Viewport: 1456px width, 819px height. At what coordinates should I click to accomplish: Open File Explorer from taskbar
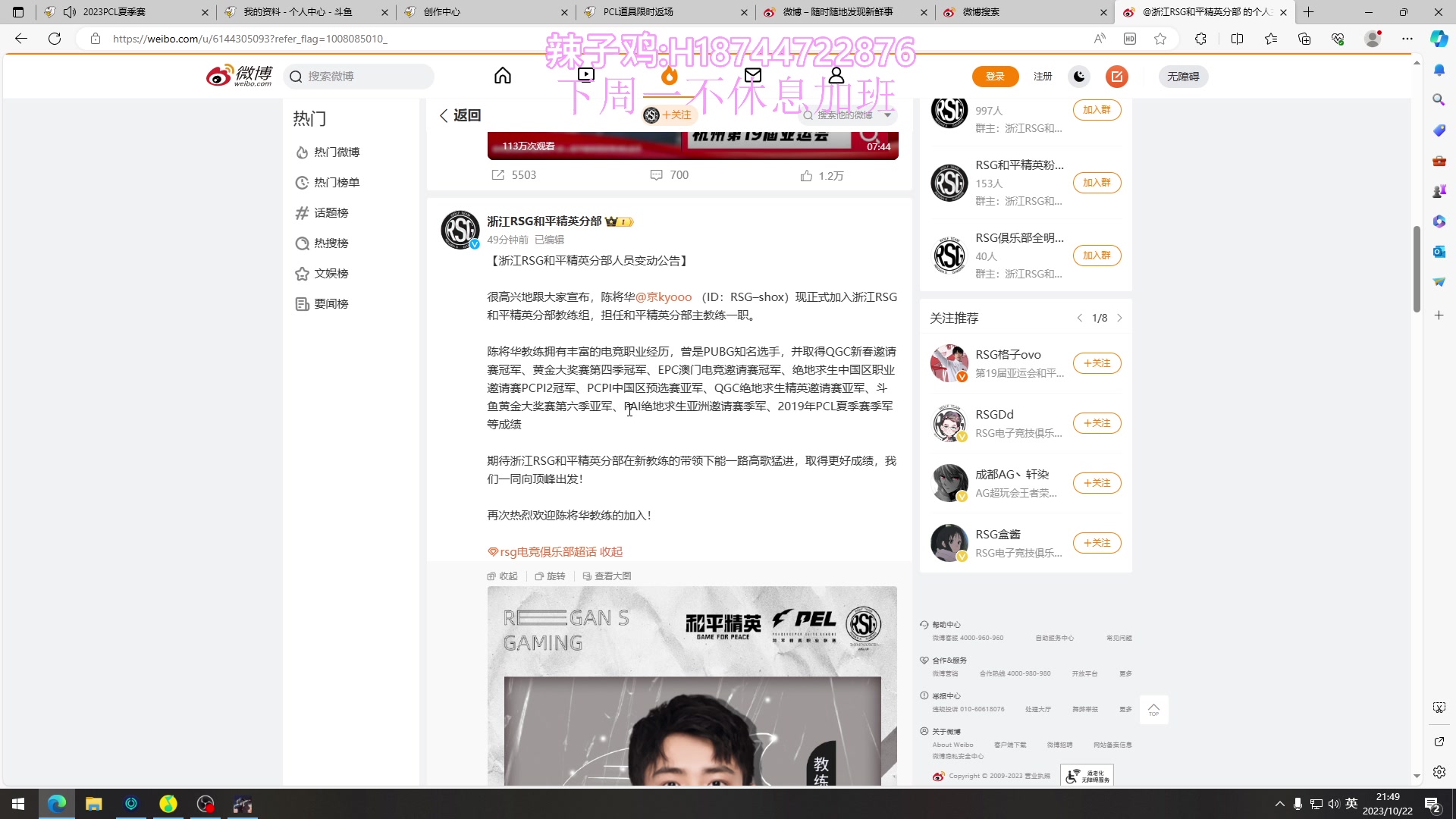[x=93, y=804]
